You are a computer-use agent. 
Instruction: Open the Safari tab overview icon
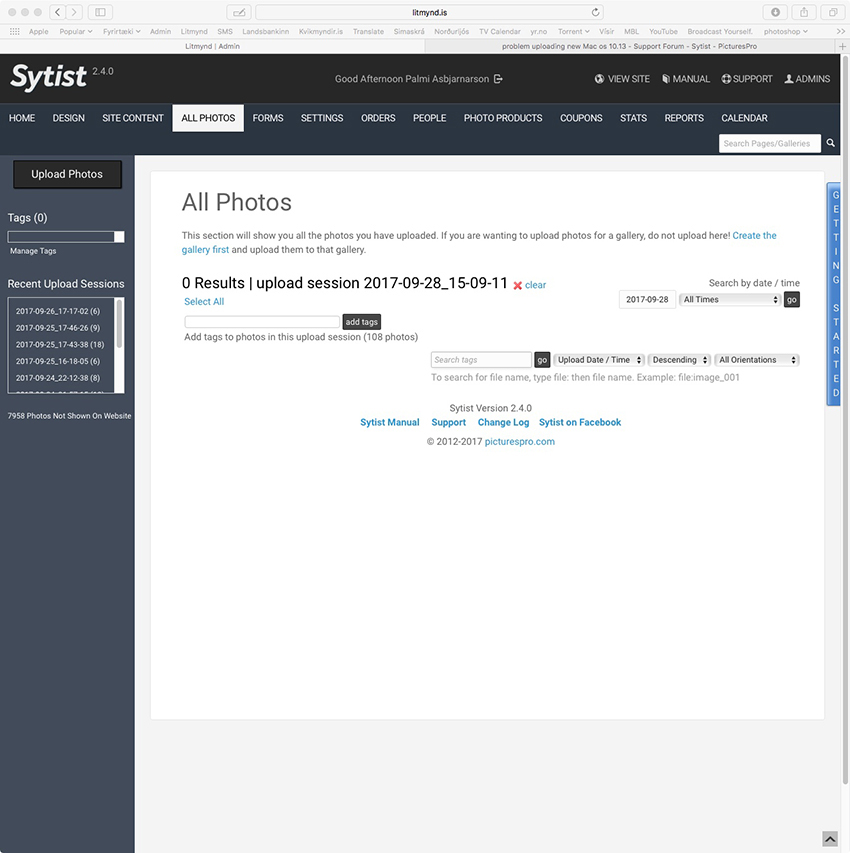(833, 12)
